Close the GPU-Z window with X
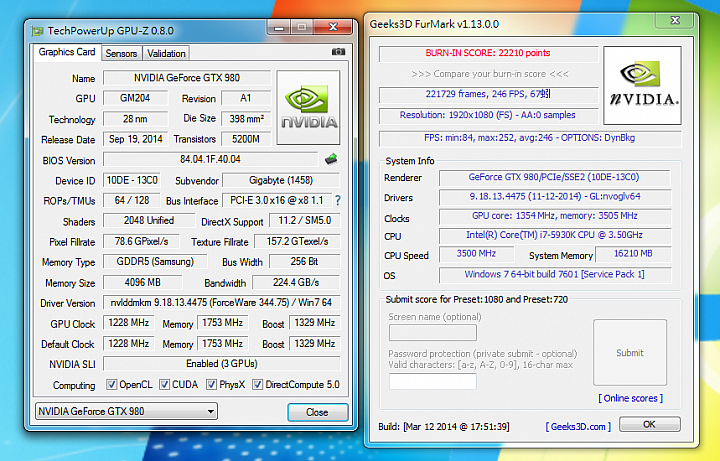 click(333, 27)
